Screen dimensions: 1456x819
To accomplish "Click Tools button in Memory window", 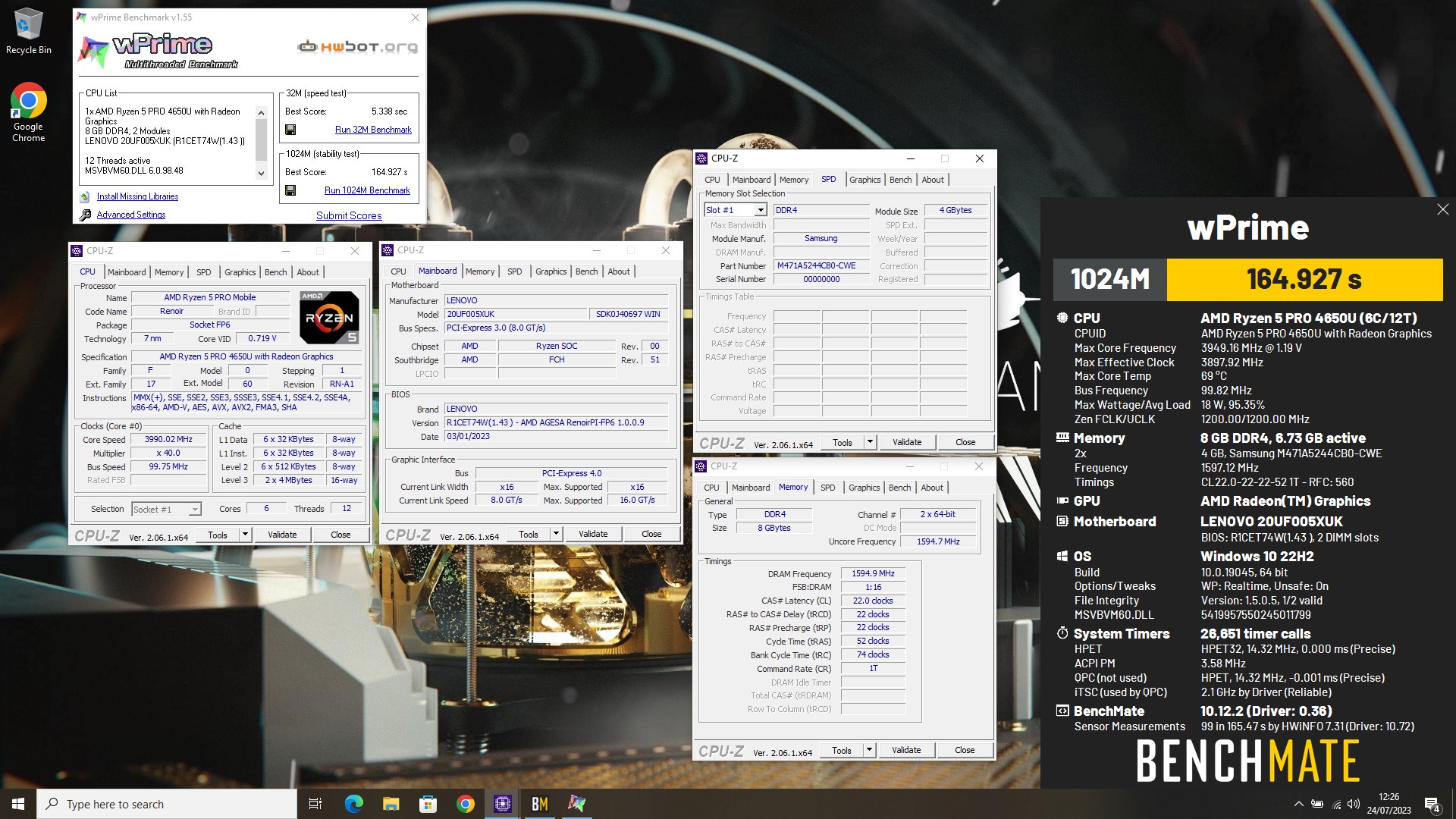I will tap(842, 750).
